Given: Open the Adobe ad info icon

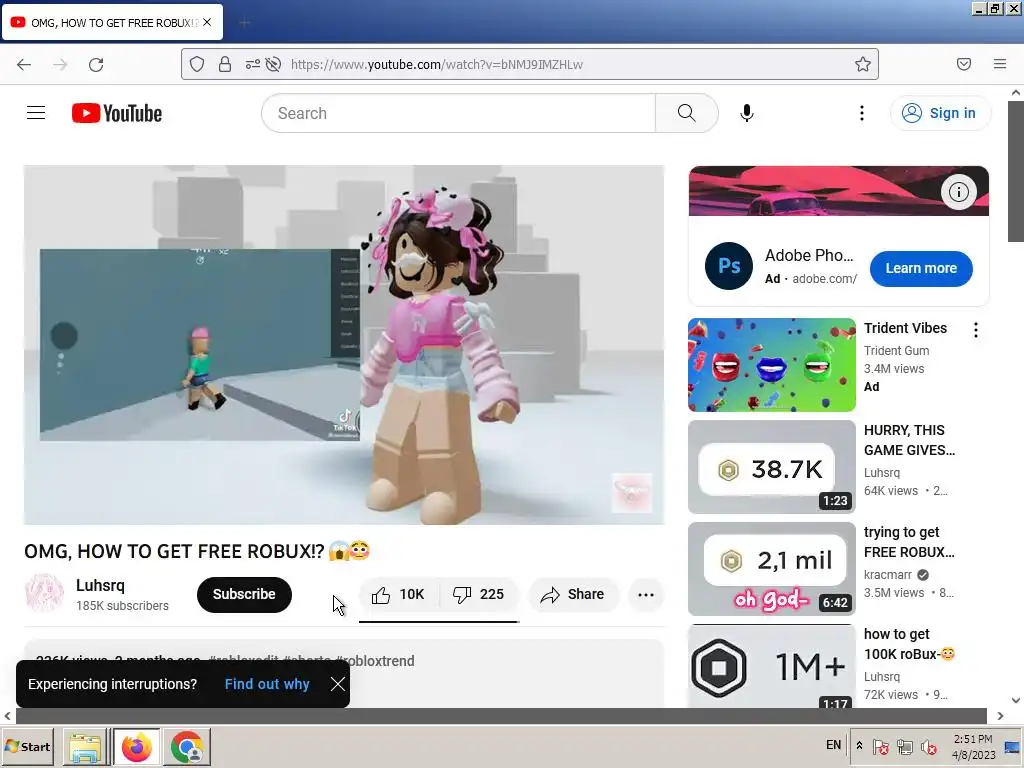Looking at the screenshot, I should [959, 192].
